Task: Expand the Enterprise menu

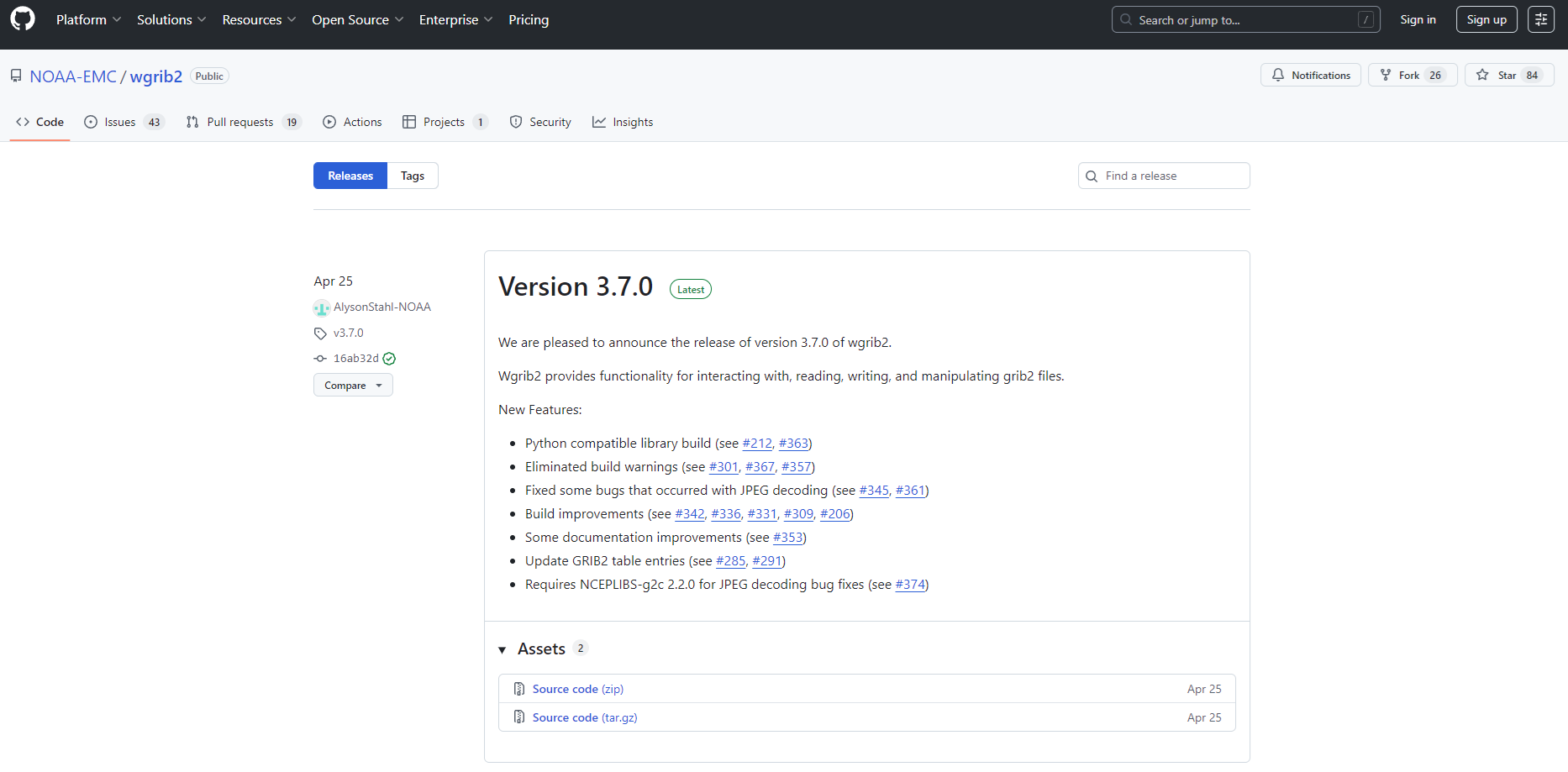Action: (x=456, y=19)
